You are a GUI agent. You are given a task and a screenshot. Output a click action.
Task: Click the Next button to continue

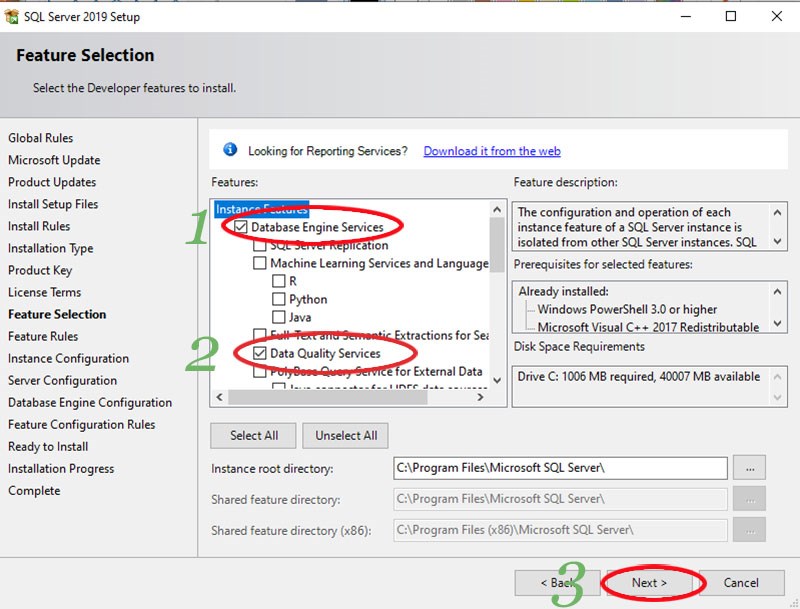(x=651, y=583)
